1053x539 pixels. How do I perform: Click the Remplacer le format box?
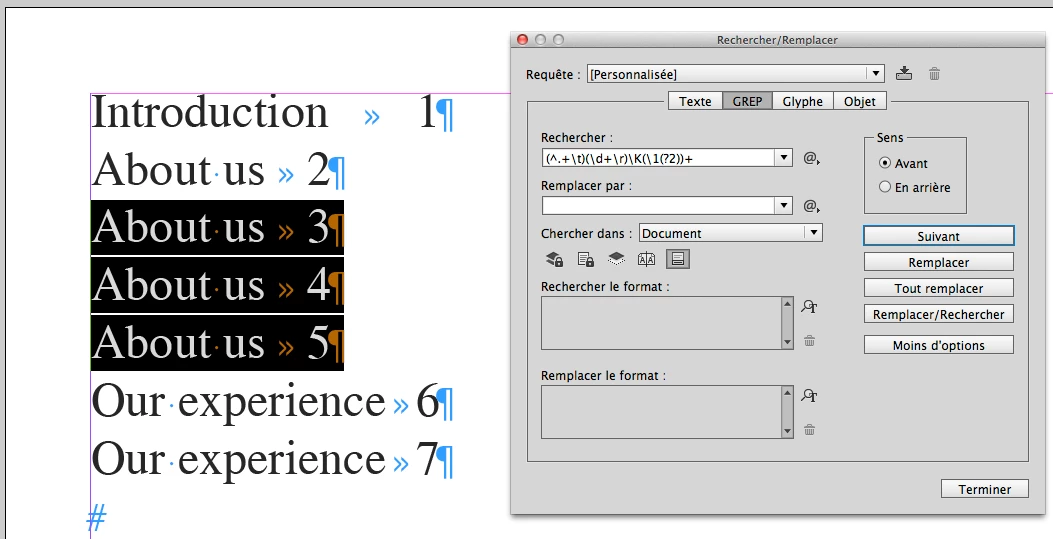(x=661, y=411)
